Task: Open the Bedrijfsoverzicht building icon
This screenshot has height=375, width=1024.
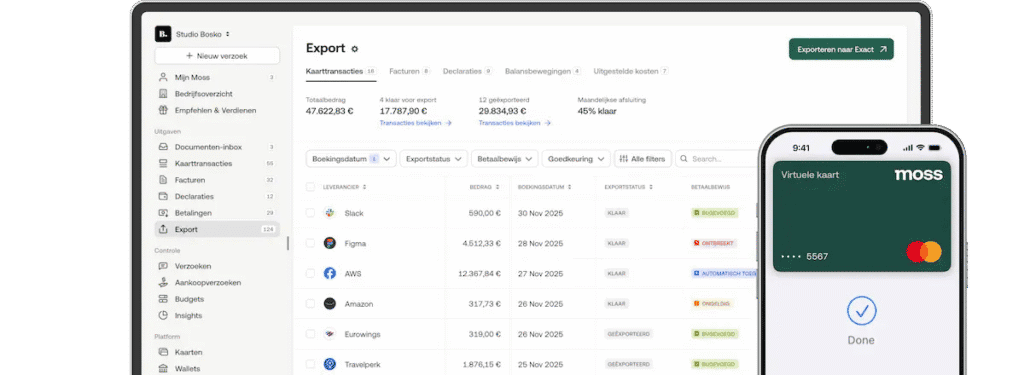Action: [x=163, y=93]
